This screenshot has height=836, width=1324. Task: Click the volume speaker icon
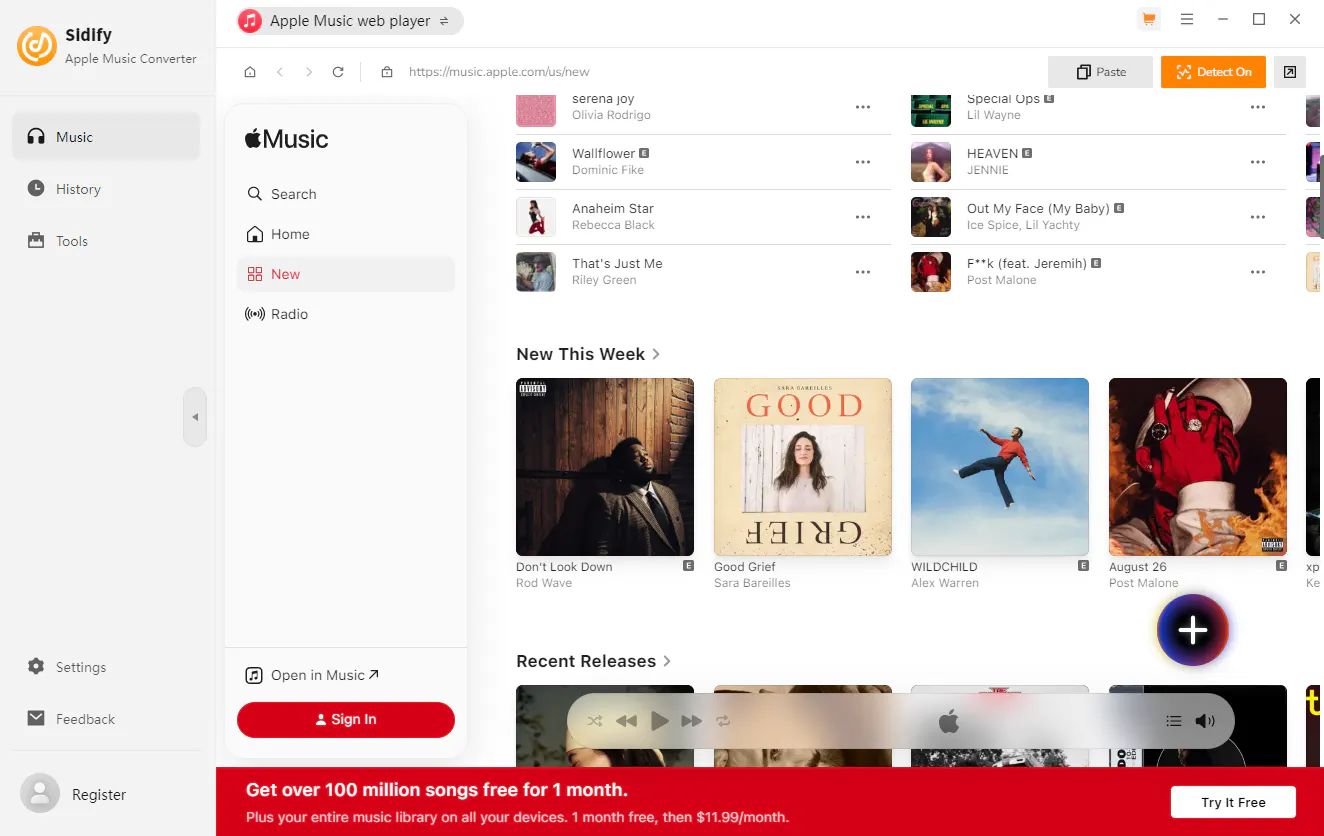tap(1205, 721)
